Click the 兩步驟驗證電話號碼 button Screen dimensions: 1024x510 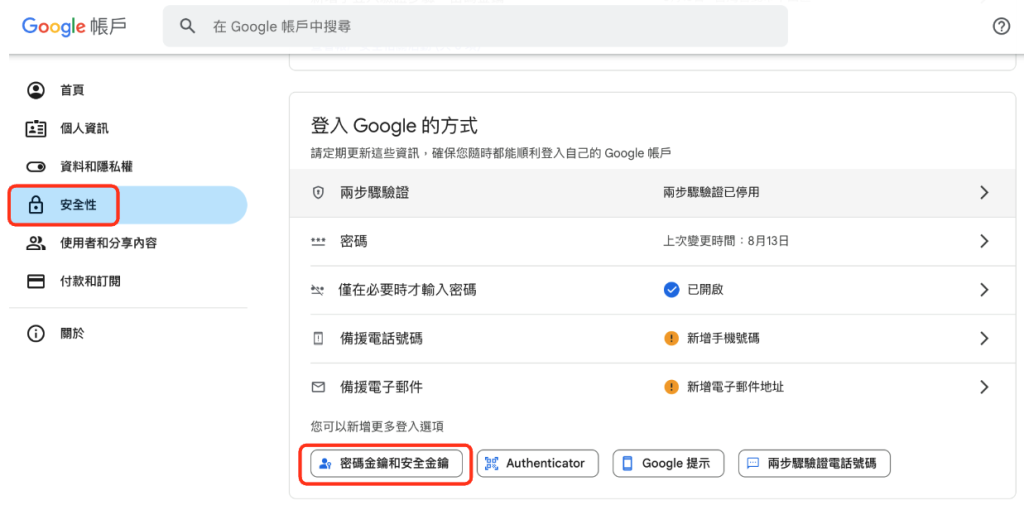814,464
